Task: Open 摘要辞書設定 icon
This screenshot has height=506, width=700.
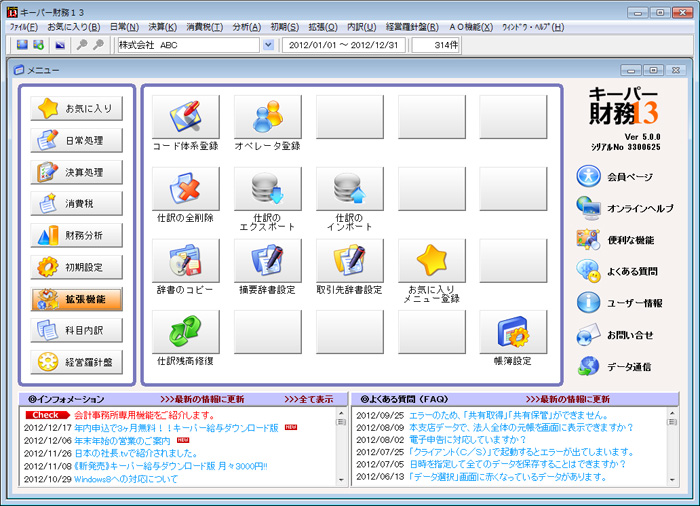Action: [x=268, y=260]
